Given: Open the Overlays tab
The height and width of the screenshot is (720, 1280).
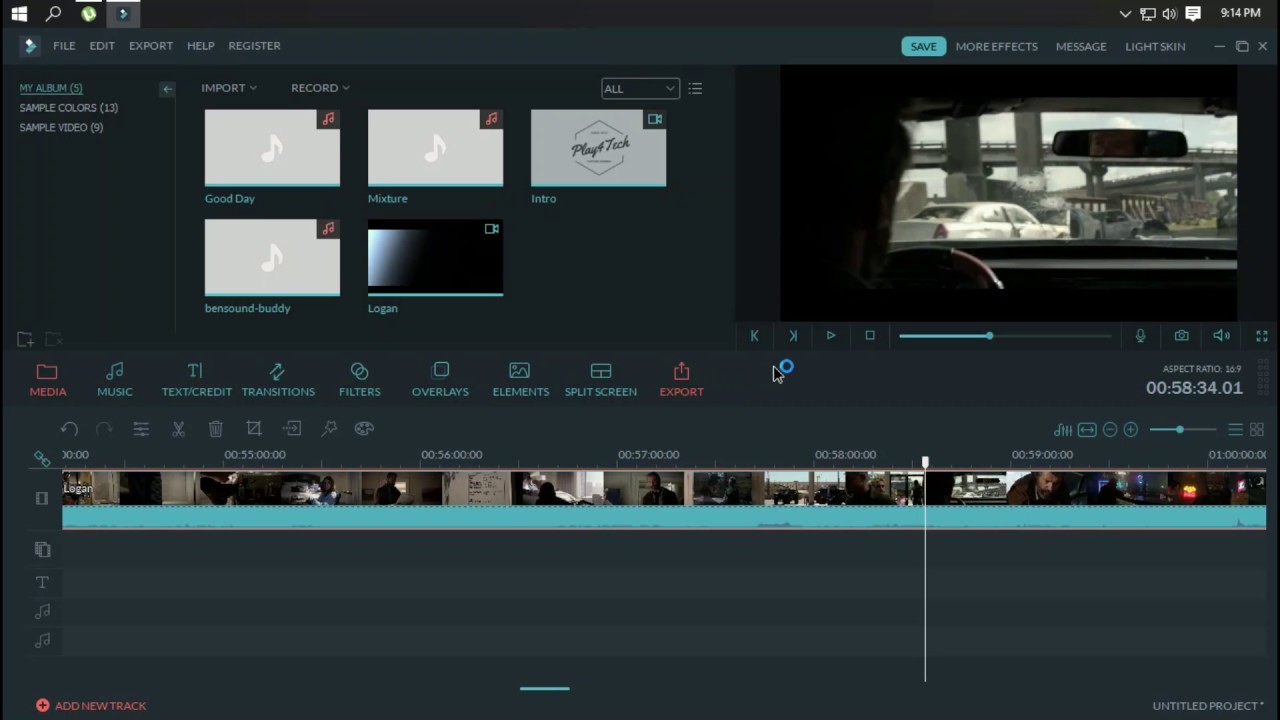Looking at the screenshot, I should coord(440,380).
